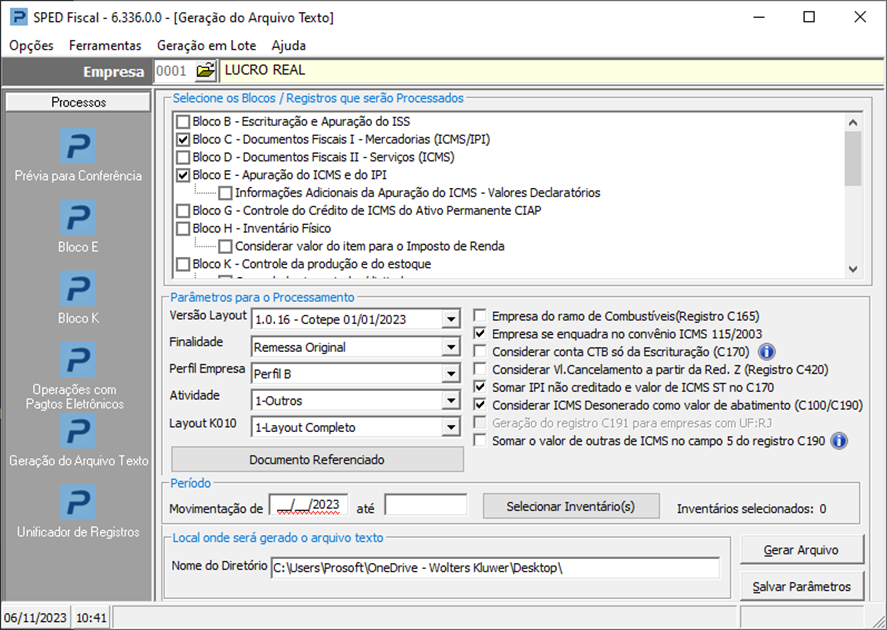Click the Inventários selecionados: 0 text
Screen dimensions: 887x630
pyautogui.click(x=751, y=509)
